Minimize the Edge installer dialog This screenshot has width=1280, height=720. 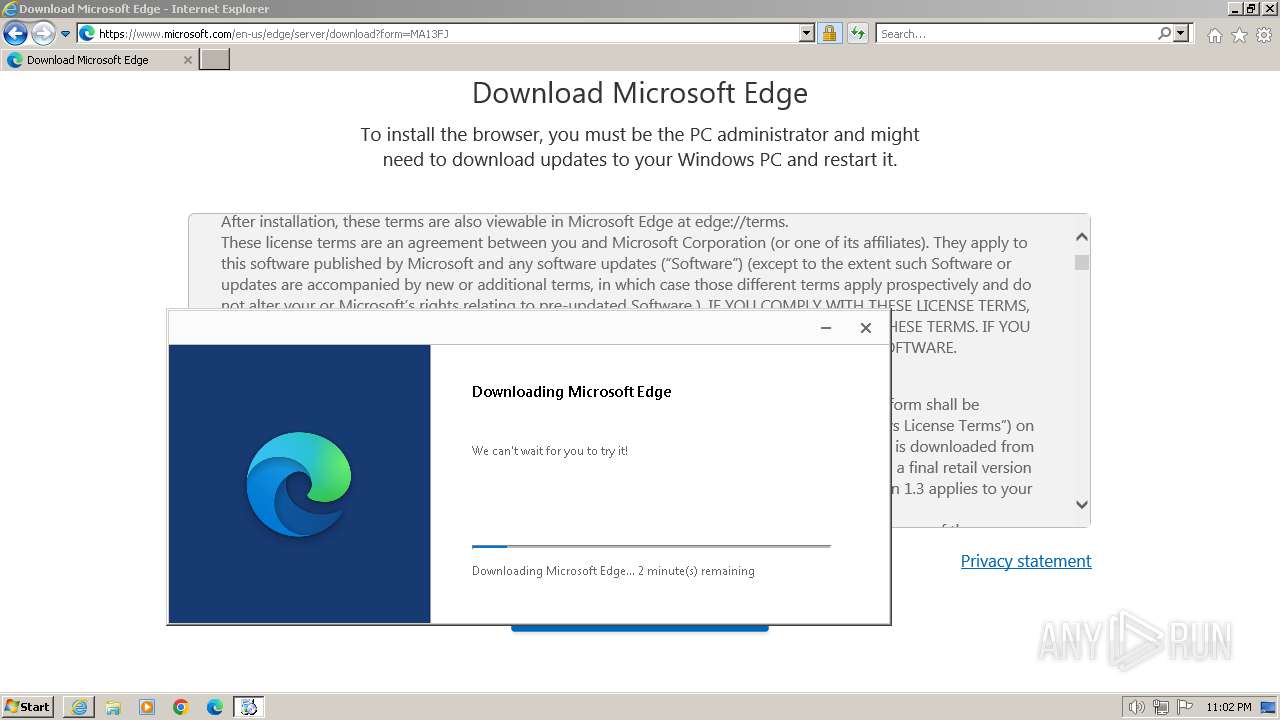click(x=826, y=328)
